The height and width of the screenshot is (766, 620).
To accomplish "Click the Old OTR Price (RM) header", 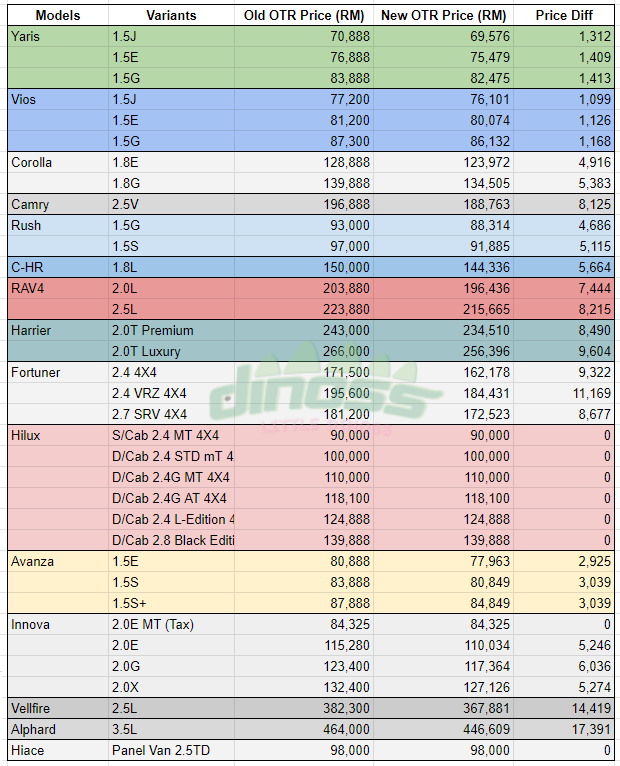I will click(305, 16).
